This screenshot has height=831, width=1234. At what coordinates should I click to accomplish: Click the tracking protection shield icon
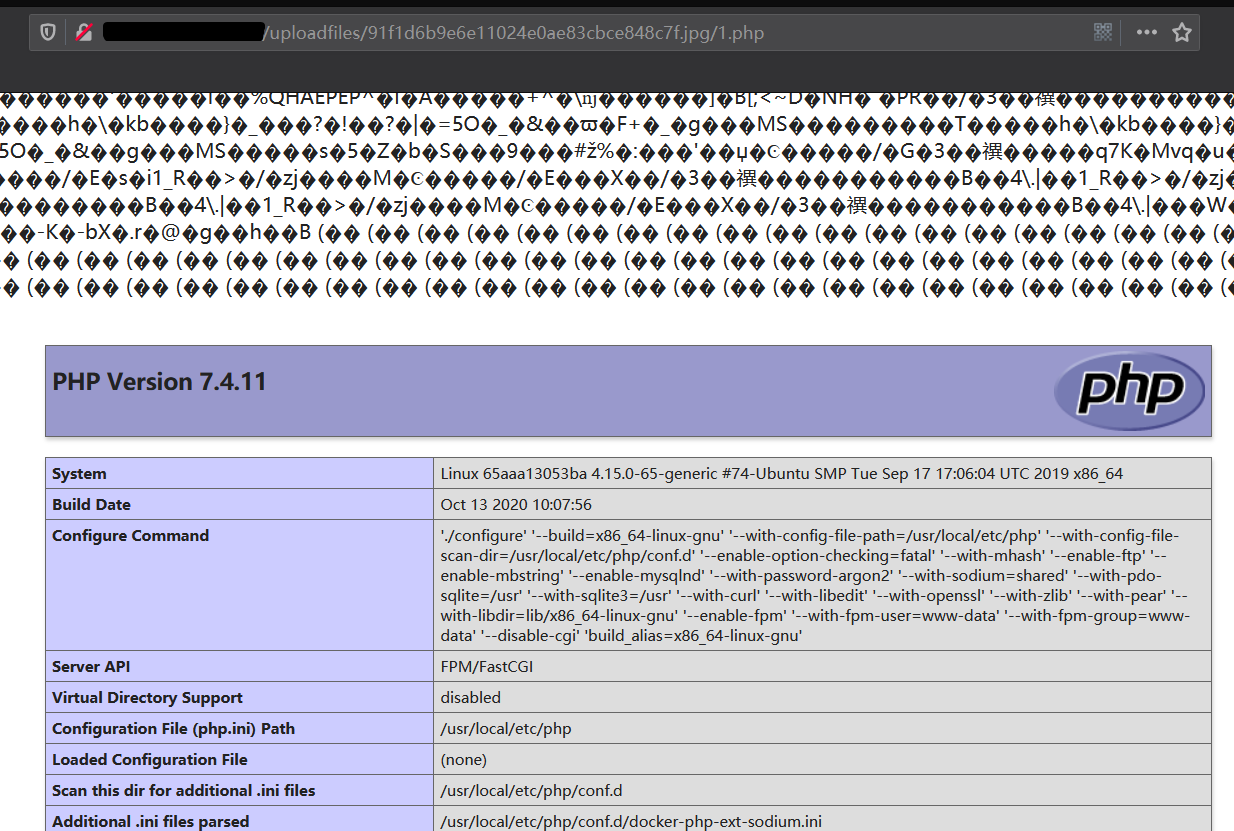[x=47, y=33]
